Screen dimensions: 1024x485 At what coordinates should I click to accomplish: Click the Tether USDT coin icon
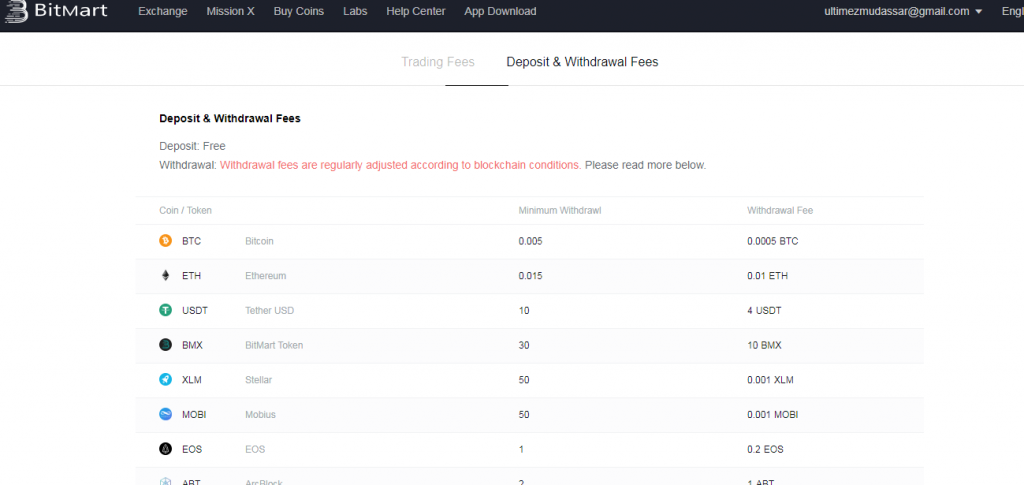click(165, 310)
